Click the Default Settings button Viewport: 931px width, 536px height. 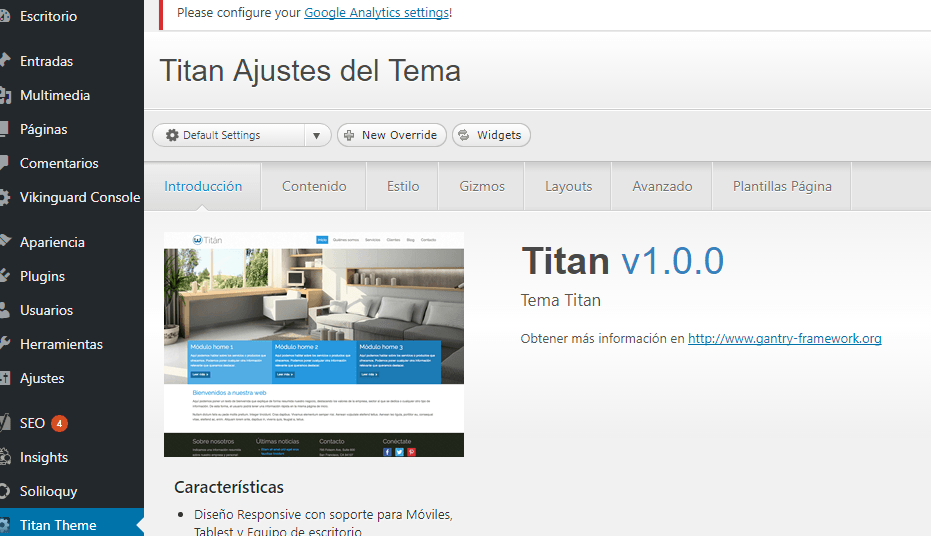click(229, 135)
